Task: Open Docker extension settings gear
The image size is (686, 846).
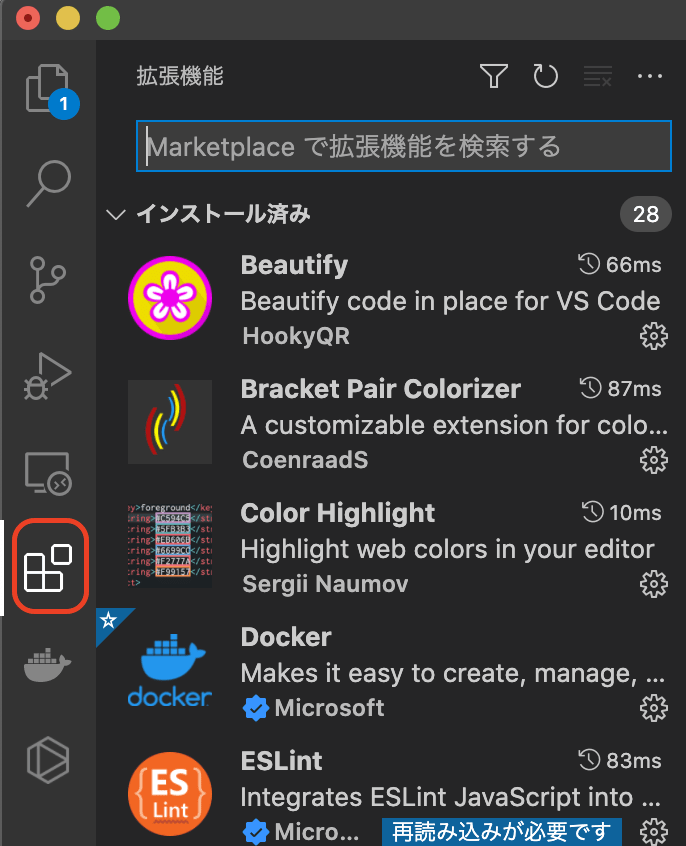Action: point(654,708)
